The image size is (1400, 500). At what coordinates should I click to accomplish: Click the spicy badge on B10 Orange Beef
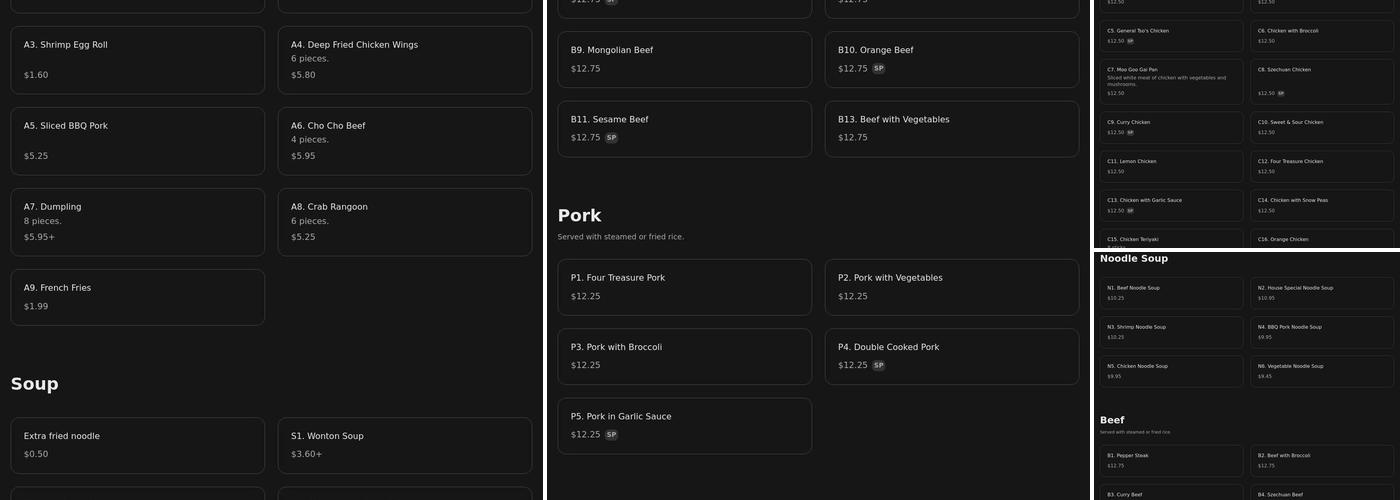[x=878, y=69]
